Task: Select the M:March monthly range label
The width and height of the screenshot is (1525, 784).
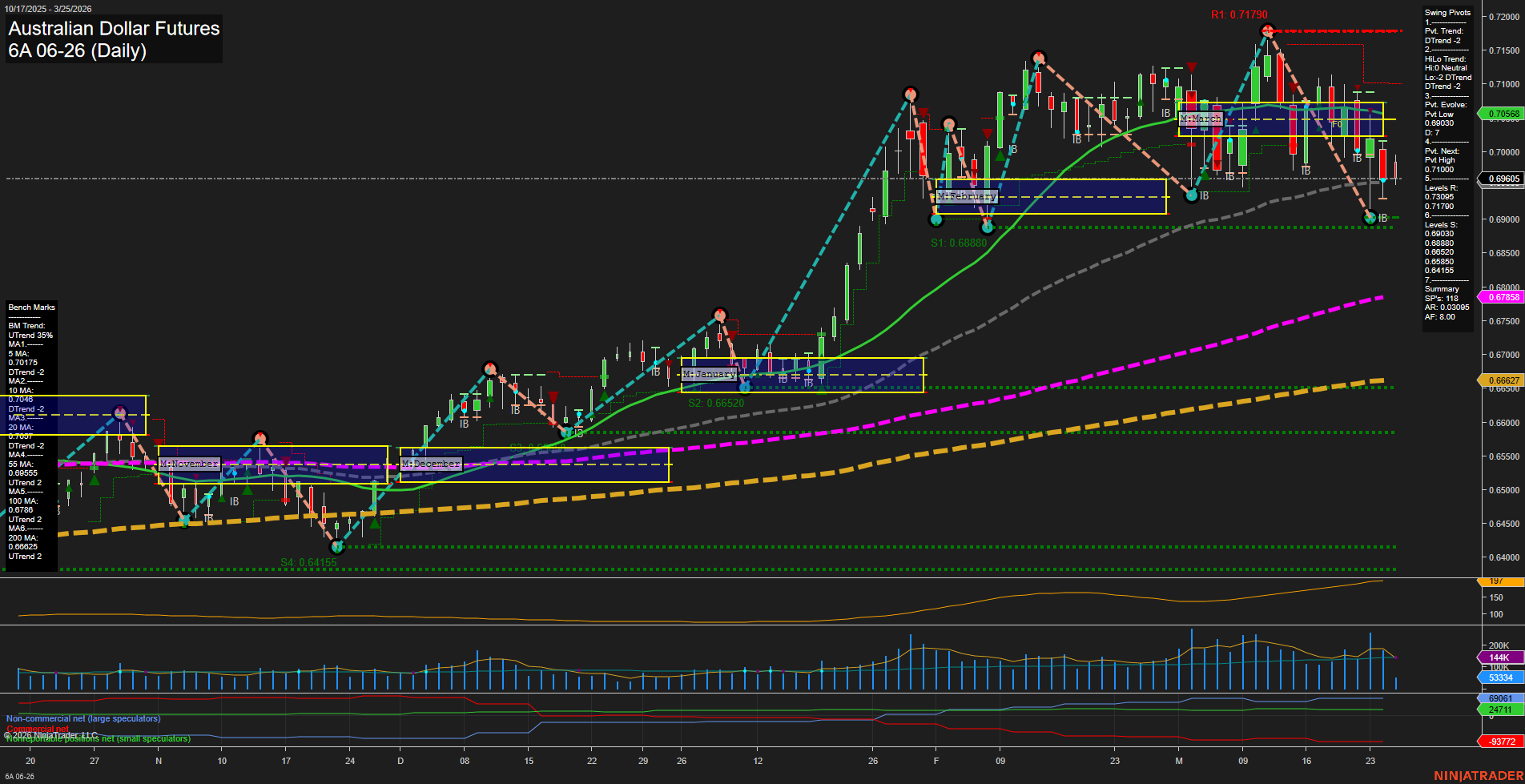Action: coord(1201,119)
